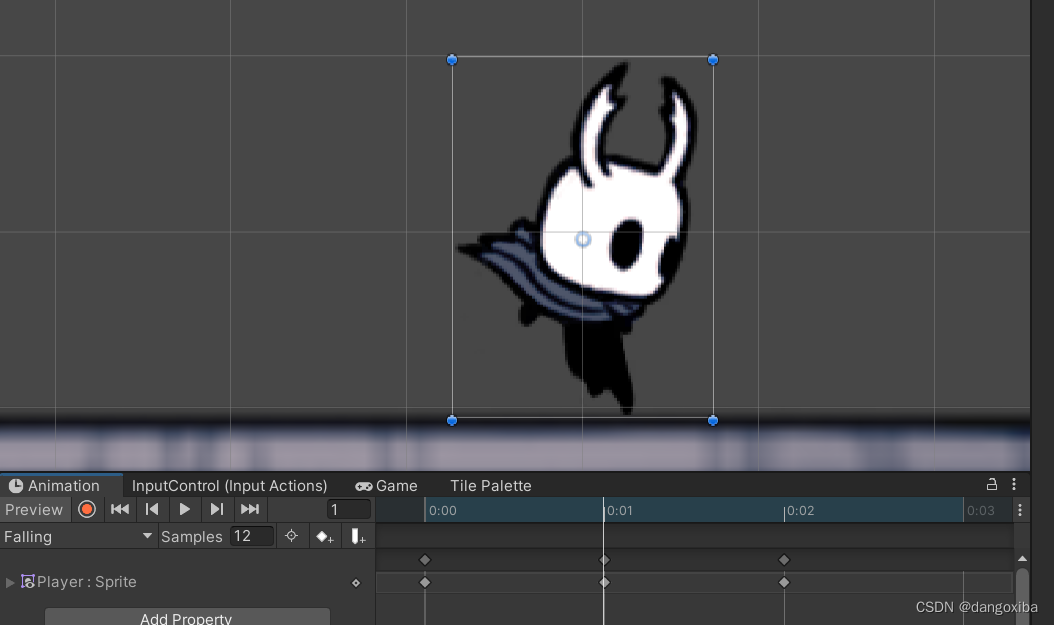
Task: Jump to last keyframe of clip
Action: 249,509
